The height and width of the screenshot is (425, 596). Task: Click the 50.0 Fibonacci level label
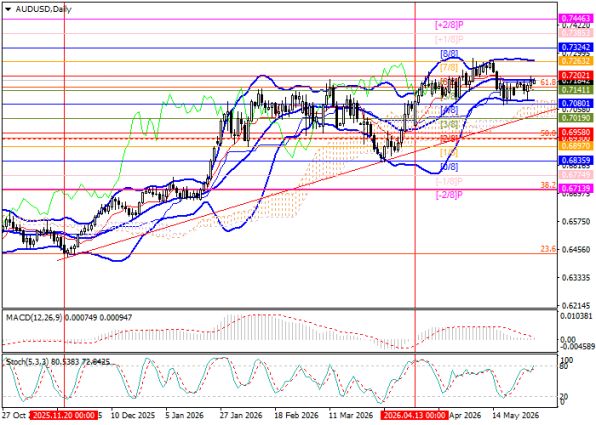548,133
